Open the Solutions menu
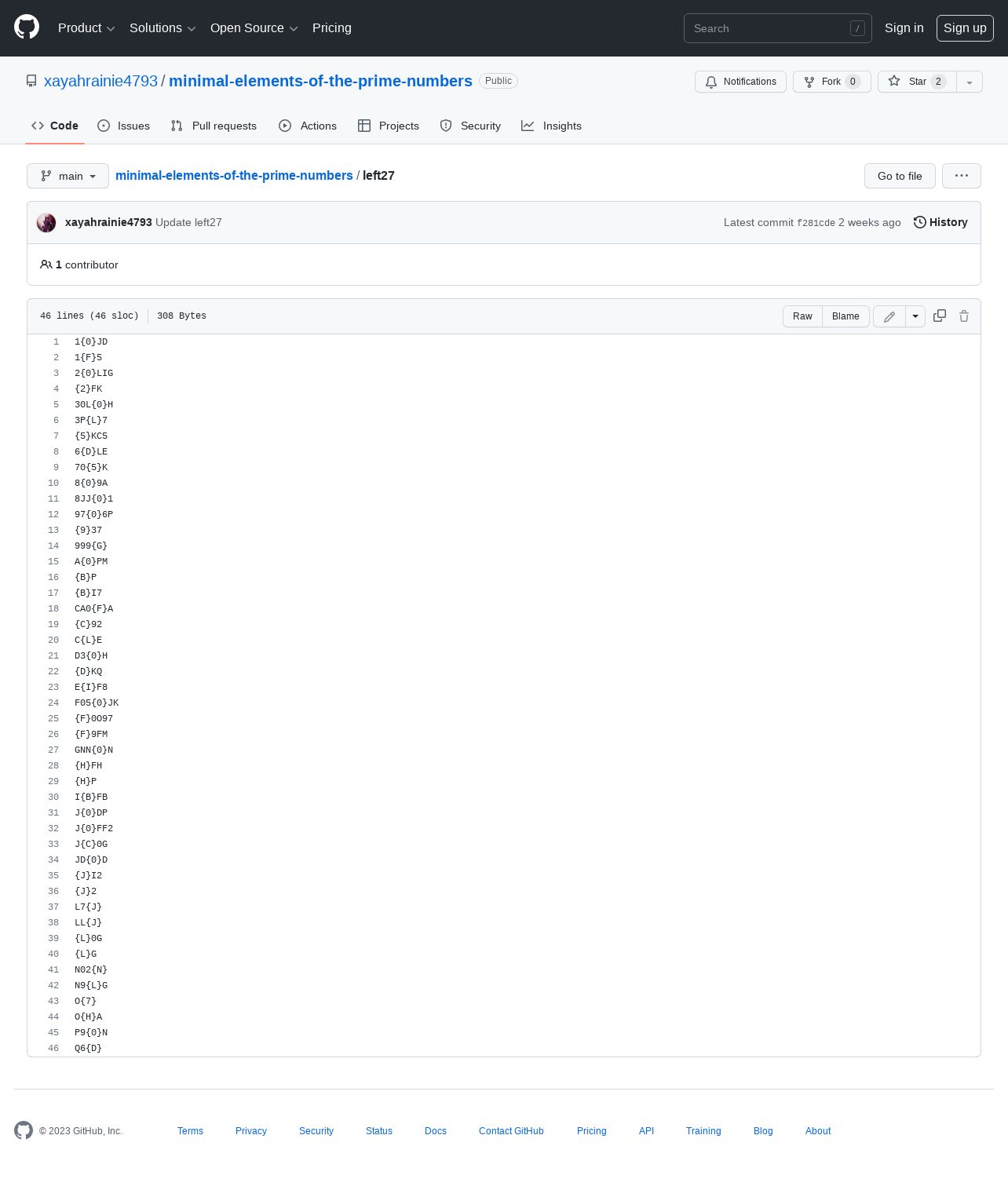The height and width of the screenshot is (1179, 1008). (x=163, y=28)
